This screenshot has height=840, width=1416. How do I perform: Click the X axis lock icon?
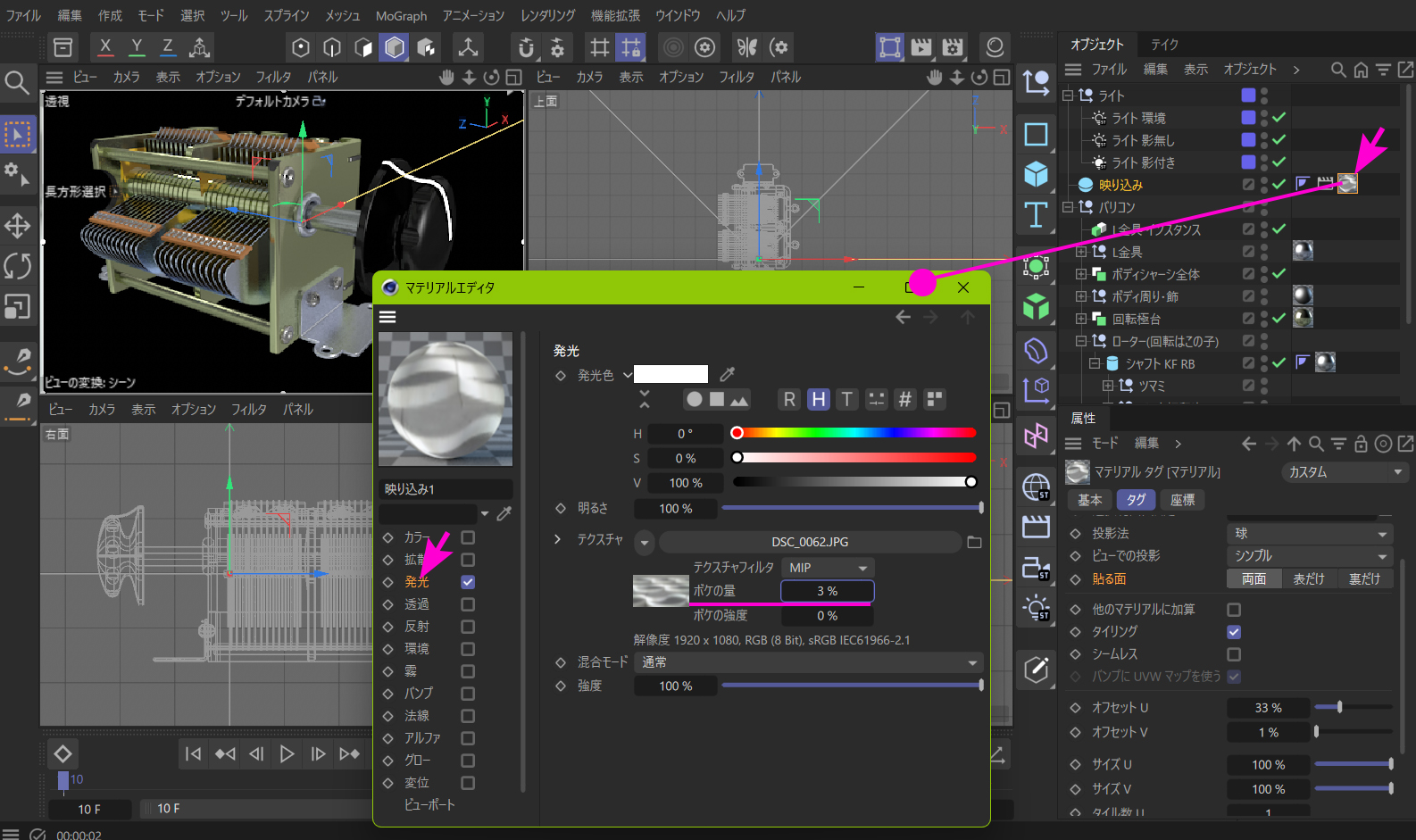[105, 47]
